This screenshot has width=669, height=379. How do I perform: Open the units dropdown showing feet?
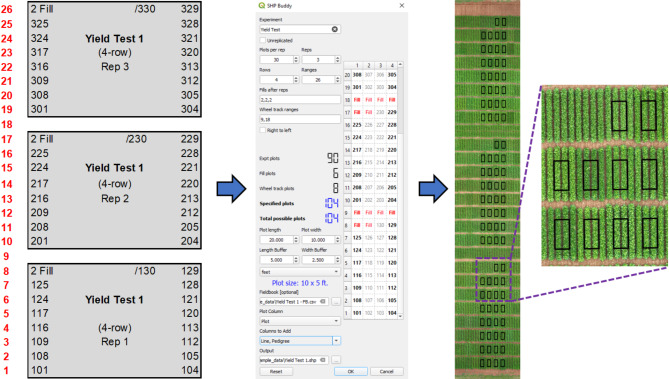point(300,272)
